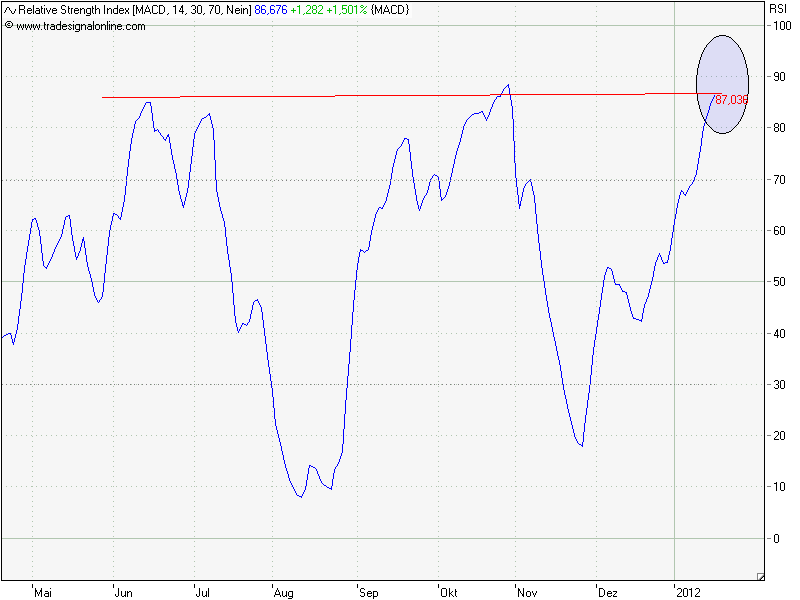
Task: Click the resize handle in chart corner
Action: click(760, 575)
